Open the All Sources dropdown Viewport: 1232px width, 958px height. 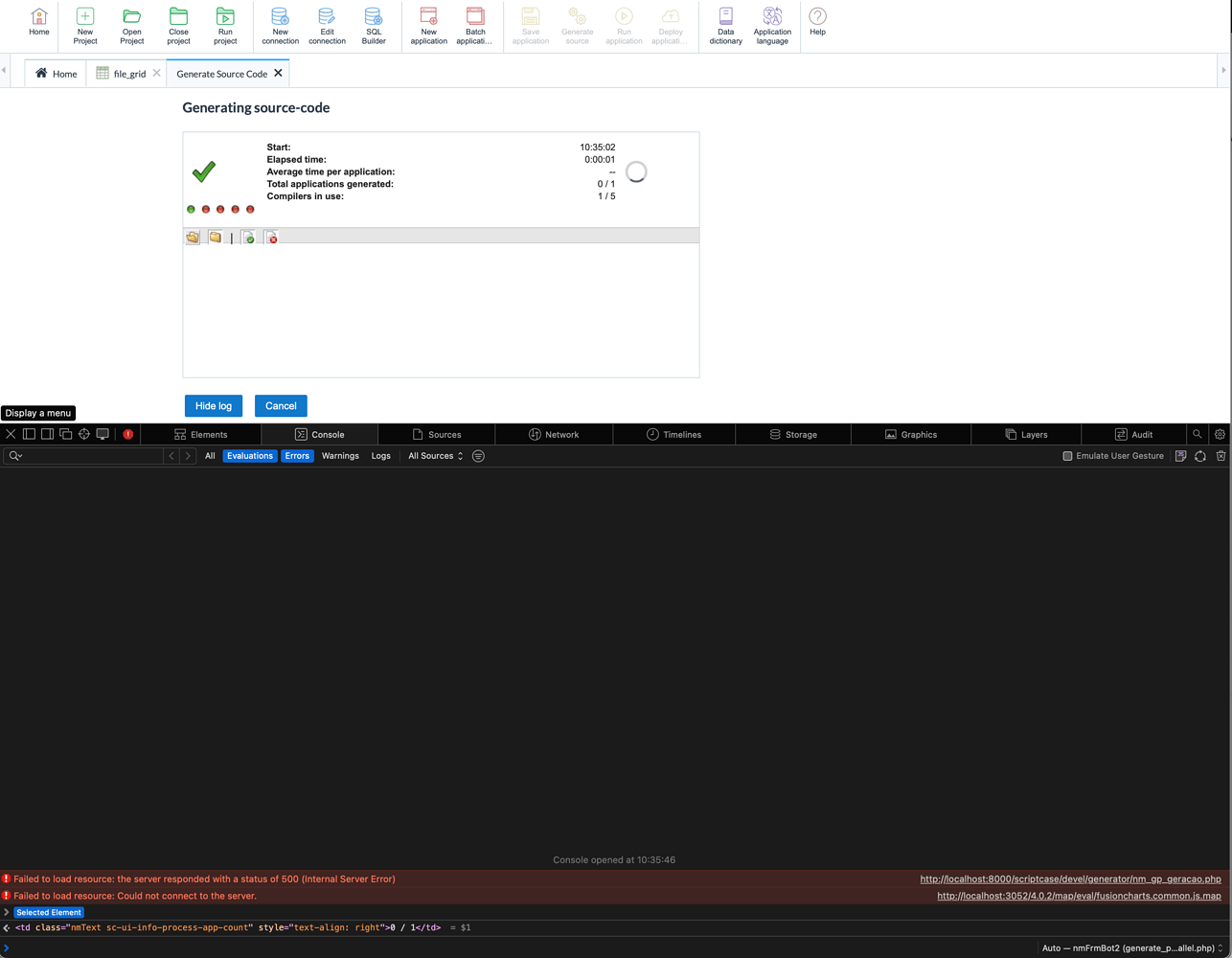click(433, 456)
